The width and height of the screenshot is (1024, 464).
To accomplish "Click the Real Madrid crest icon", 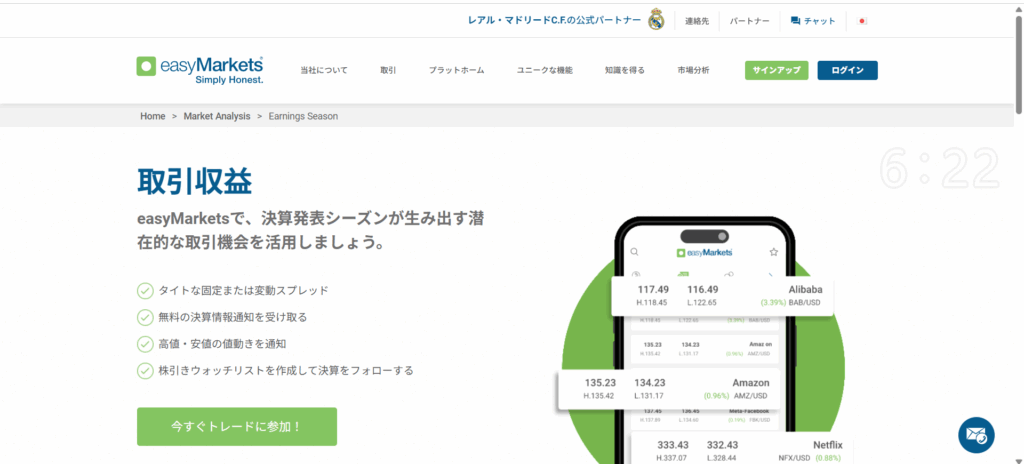I will (x=656, y=20).
